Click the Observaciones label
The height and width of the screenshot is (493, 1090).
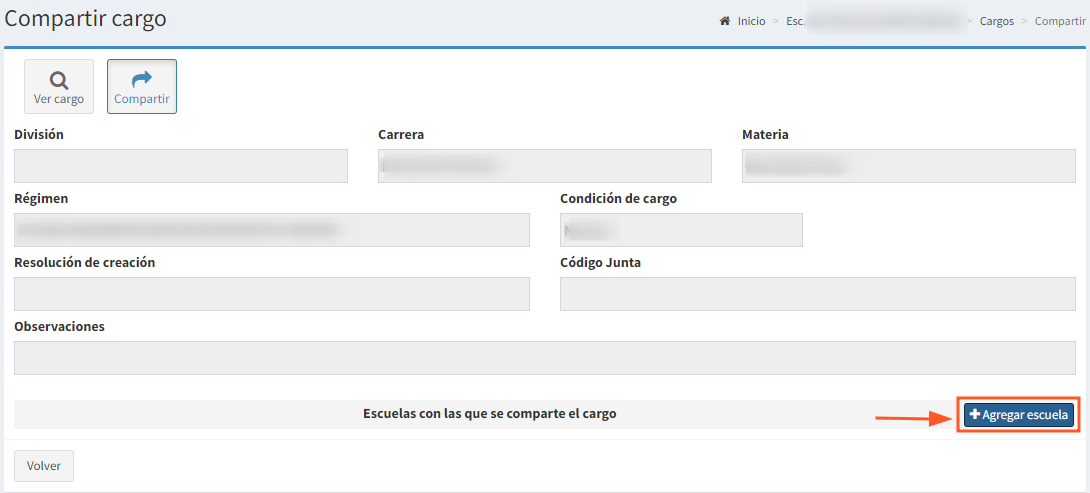coord(59,327)
